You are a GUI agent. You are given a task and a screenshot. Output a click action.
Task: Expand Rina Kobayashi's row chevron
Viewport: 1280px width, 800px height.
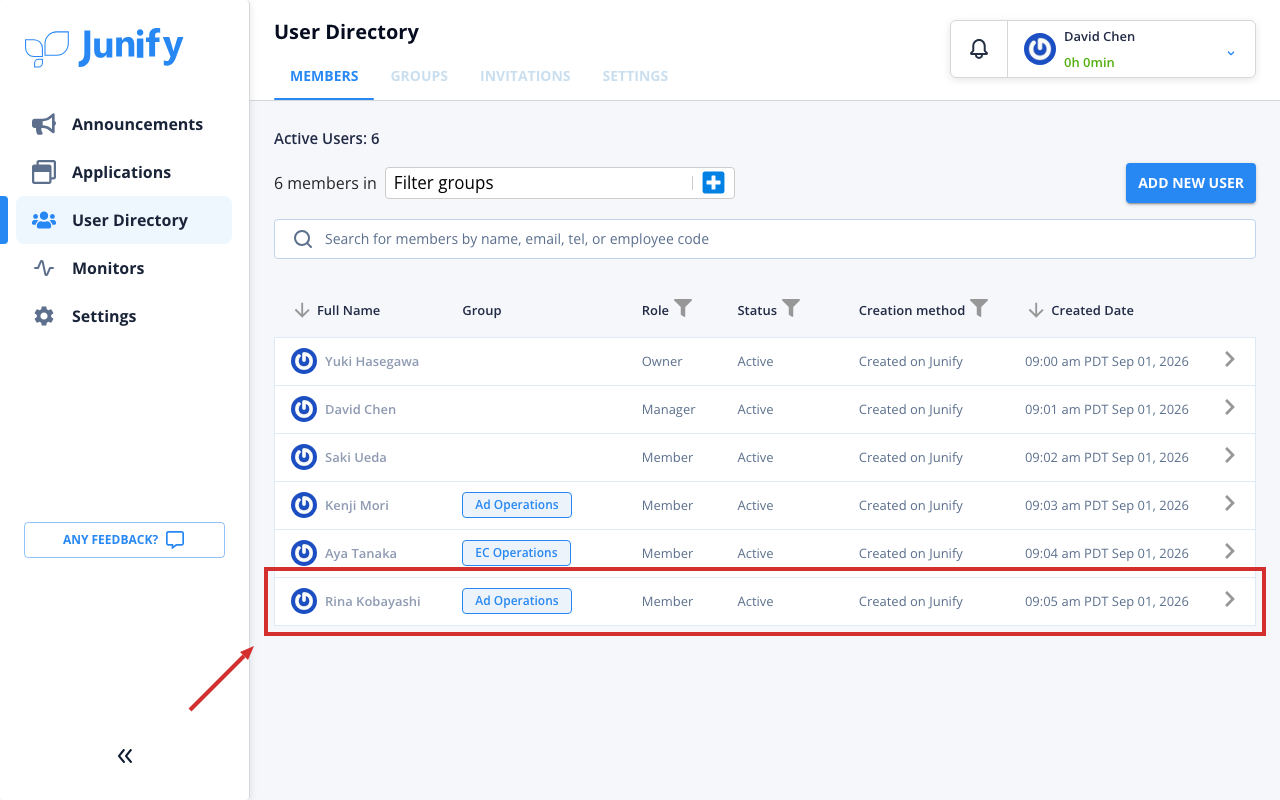[x=1230, y=600]
